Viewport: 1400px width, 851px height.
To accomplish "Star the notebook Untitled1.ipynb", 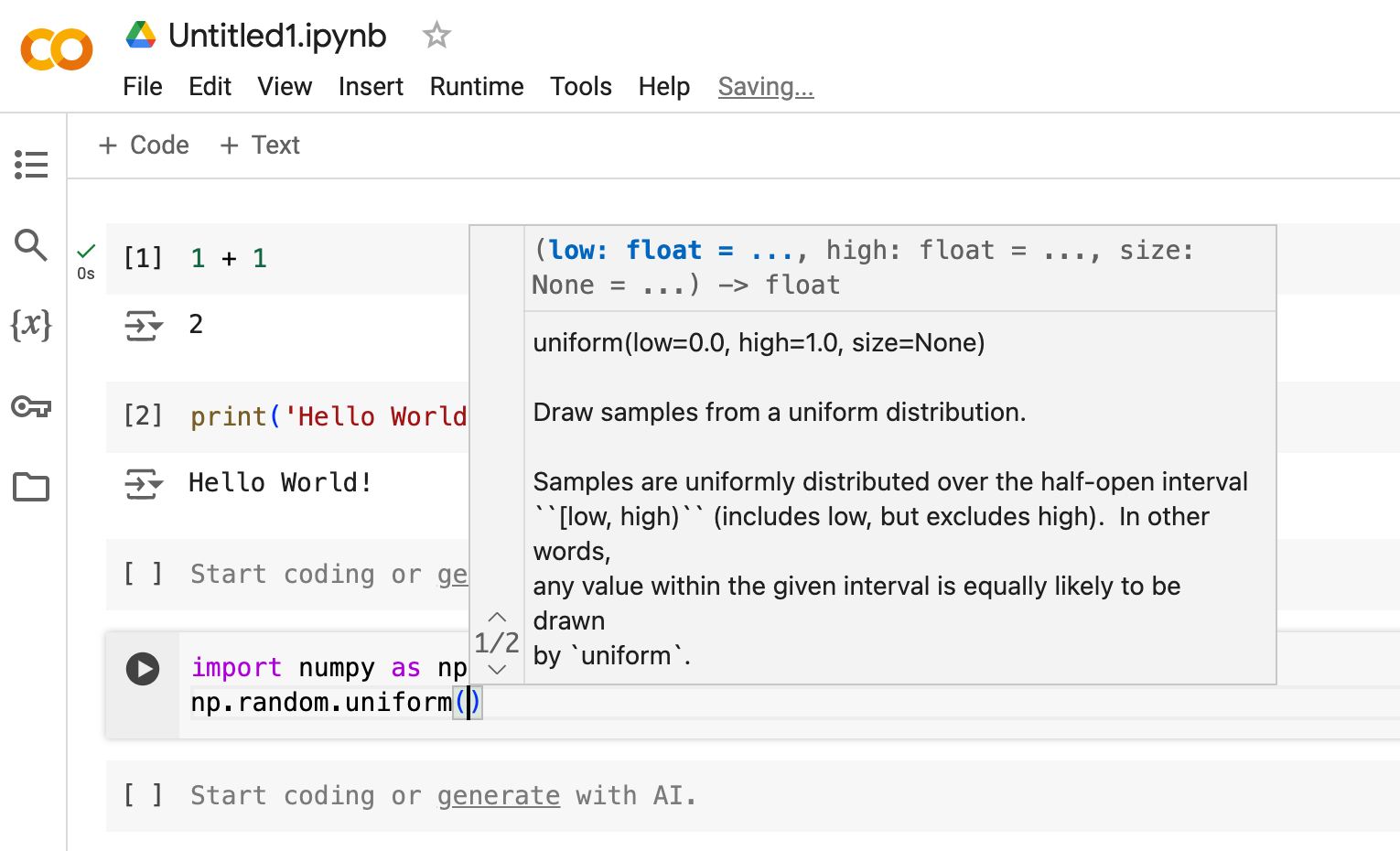I will [x=436, y=36].
